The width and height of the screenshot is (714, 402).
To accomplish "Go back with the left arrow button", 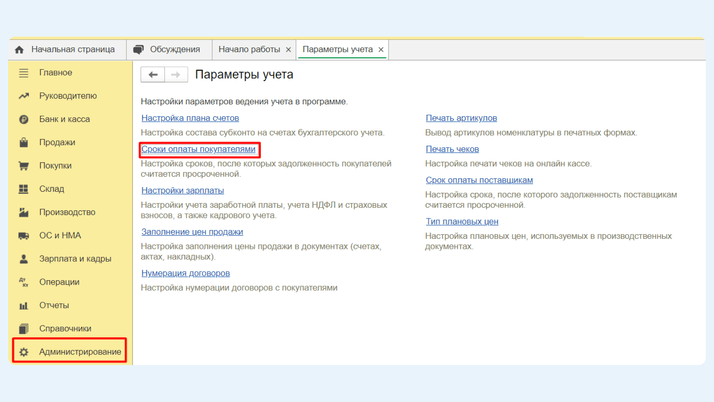I will [x=153, y=75].
